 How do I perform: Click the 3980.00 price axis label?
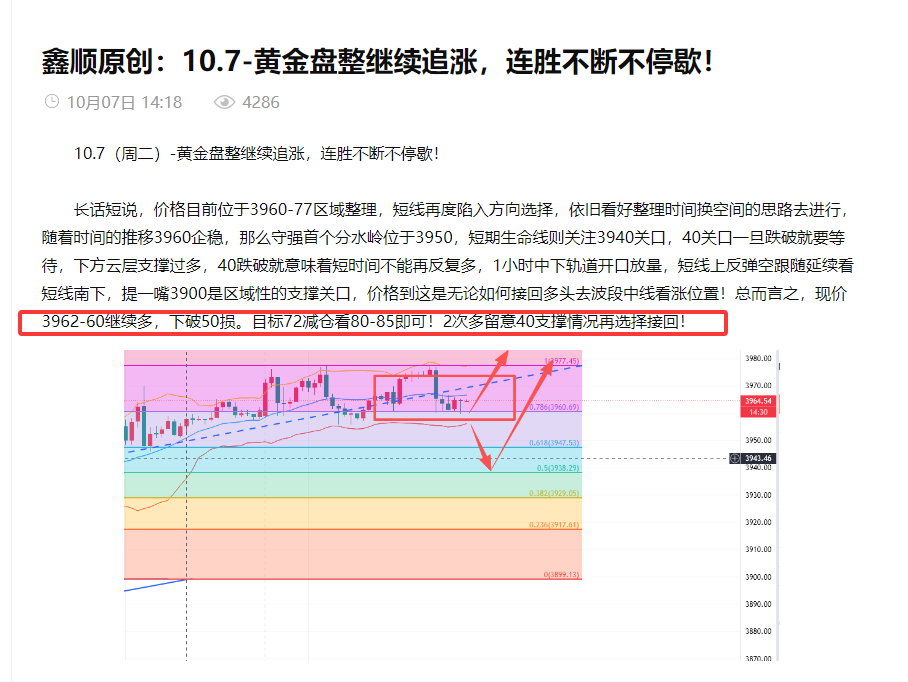point(758,358)
